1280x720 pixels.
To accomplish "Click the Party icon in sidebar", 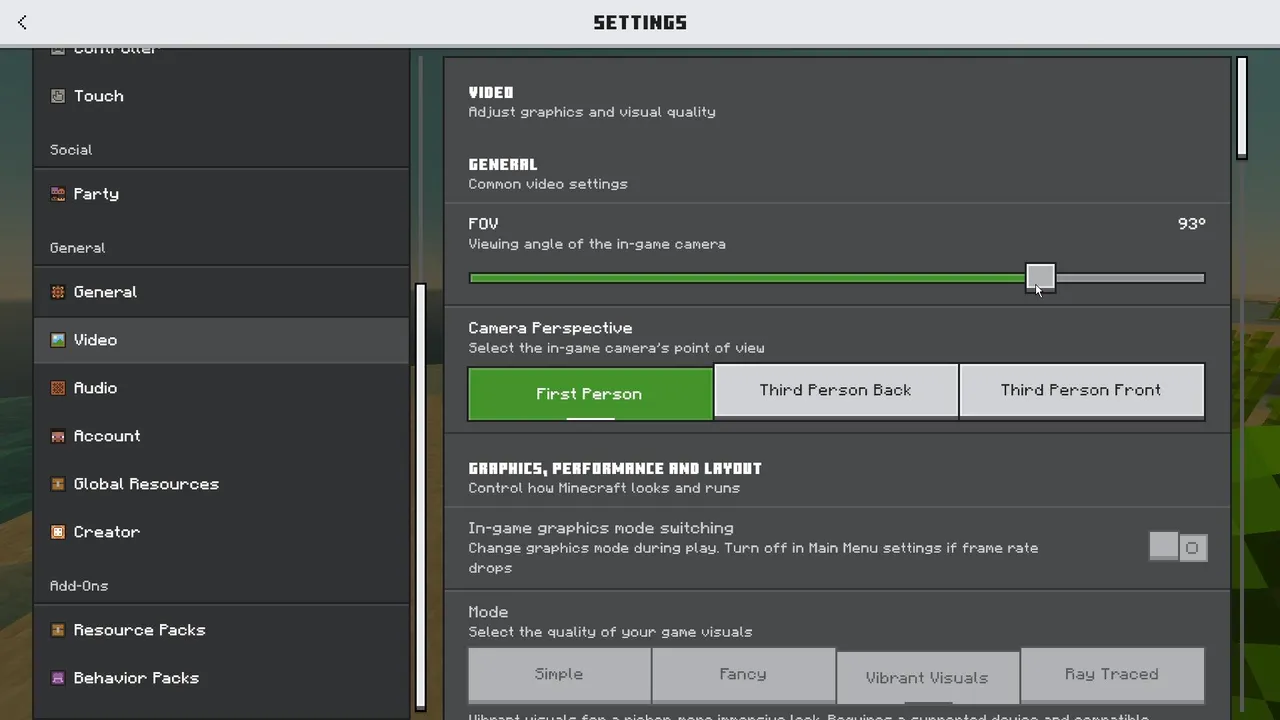I will 58,194.
